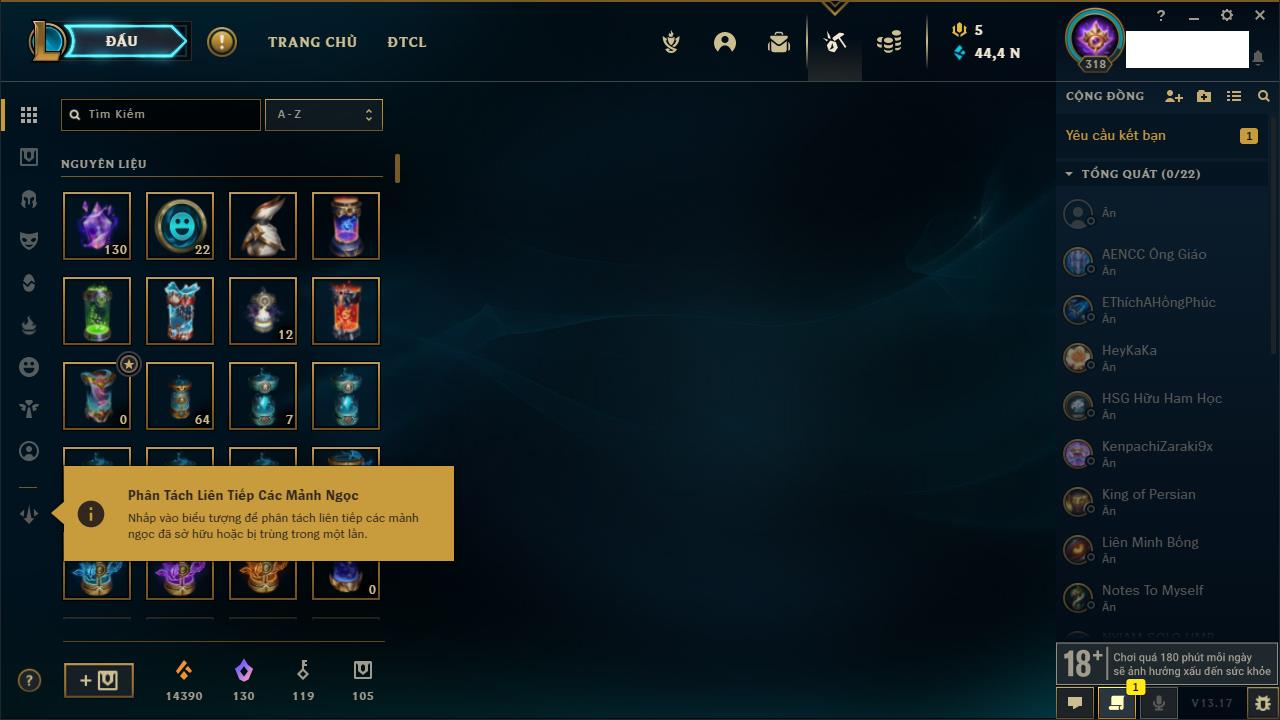Toggle the notifications bell icon
Screen dimensions: 1280x720
pos(1258,58)
